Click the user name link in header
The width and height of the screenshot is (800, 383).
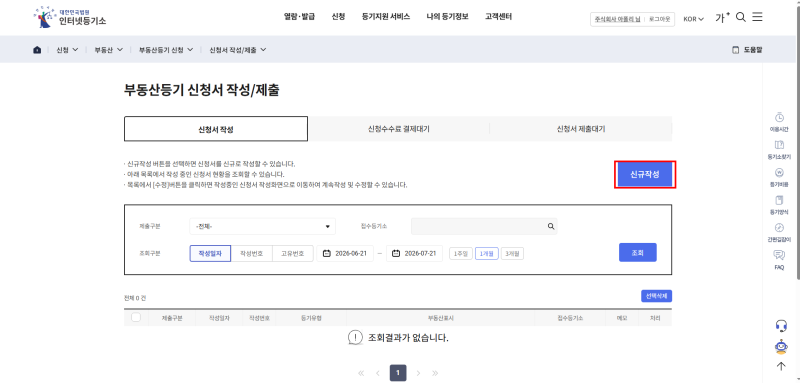(617, 19)
